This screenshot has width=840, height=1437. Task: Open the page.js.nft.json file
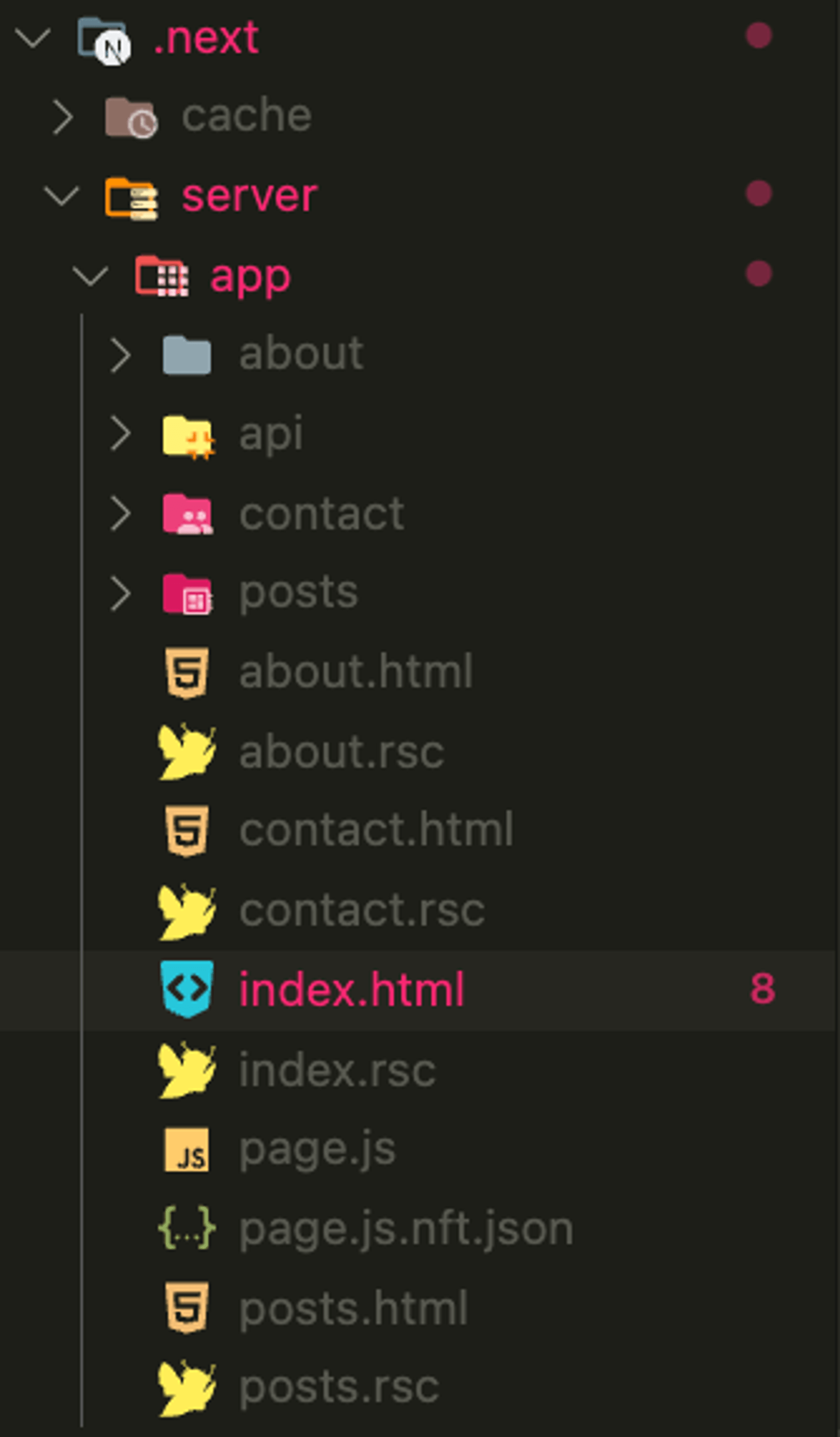click(405, 1229)
